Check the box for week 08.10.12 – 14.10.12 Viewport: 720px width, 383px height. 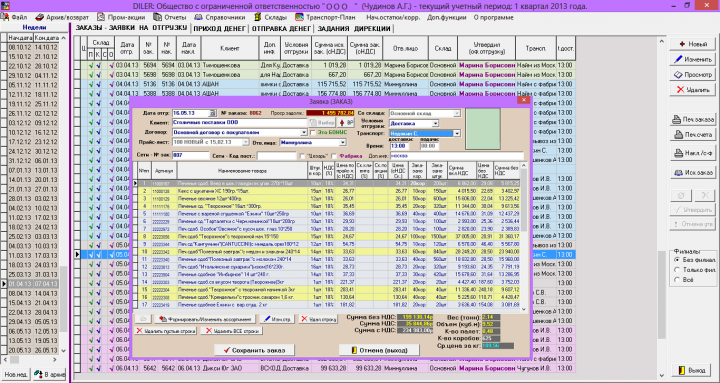(x=4, y=47)
